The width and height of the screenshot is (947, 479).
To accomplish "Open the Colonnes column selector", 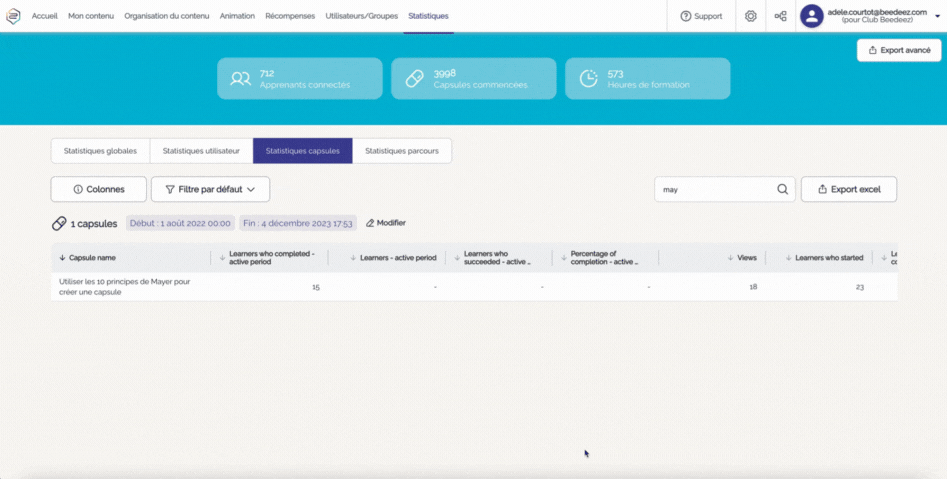I will (99, 189).
